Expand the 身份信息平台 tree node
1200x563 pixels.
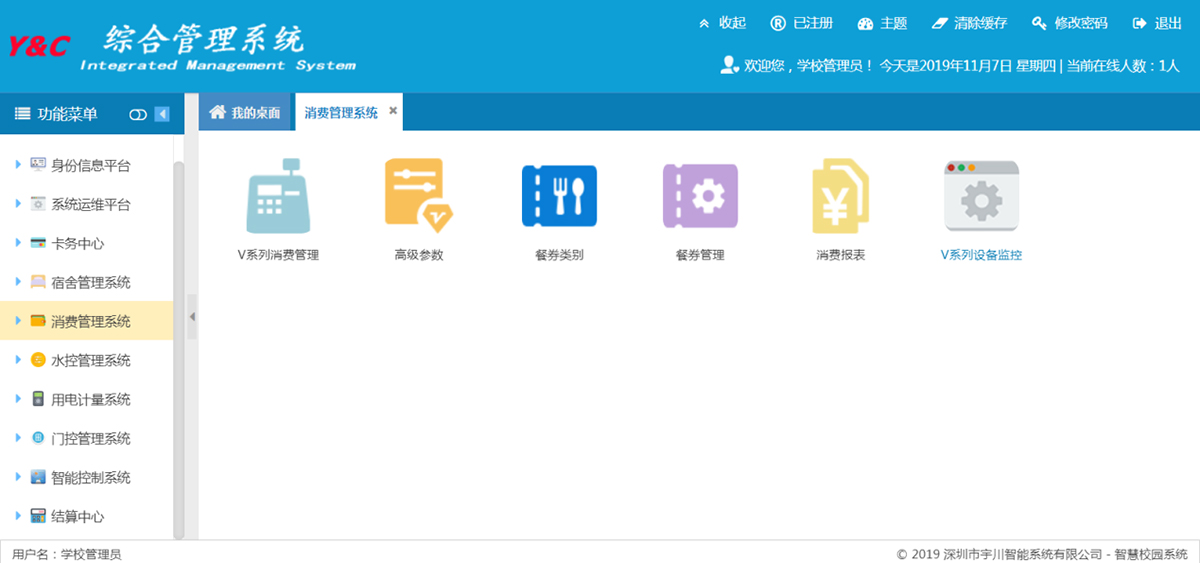click(x=18, y=165)
